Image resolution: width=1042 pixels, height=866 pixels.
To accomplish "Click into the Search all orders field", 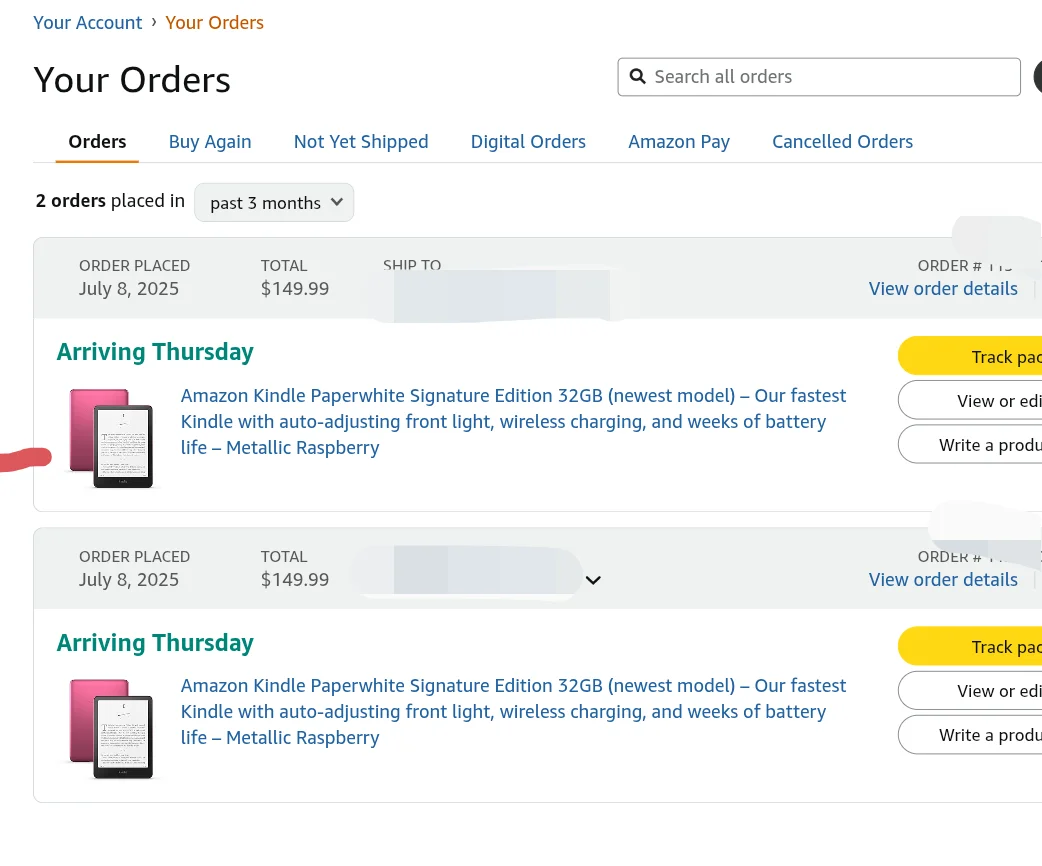I will [819, 77].
